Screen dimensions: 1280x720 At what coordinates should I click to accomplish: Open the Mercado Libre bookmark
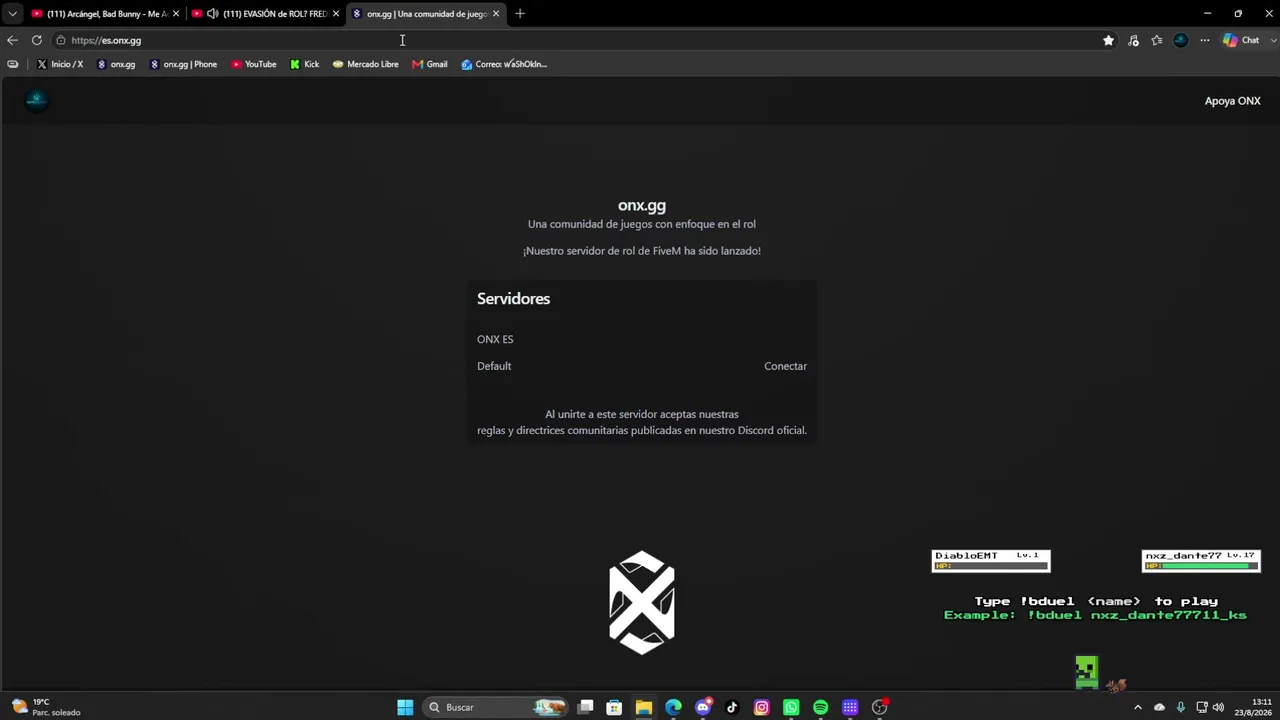tap(366, 64)
